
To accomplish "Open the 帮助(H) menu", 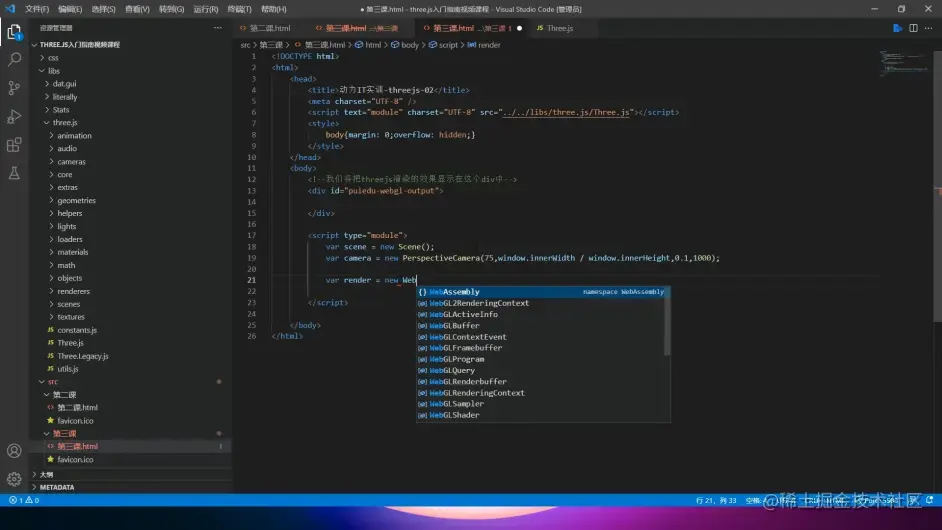I will coord(273,9).
